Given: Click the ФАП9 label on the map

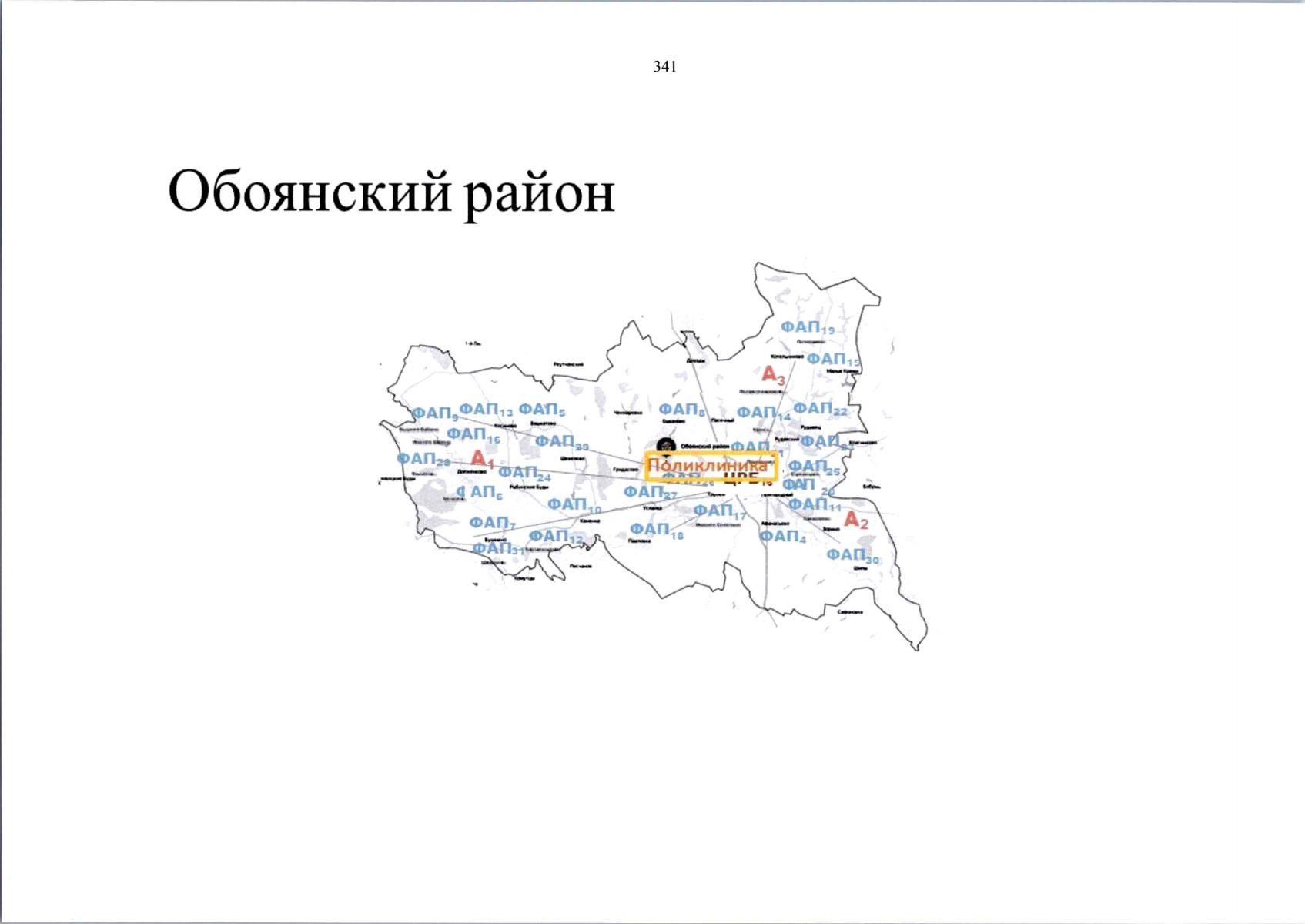Looking at the screenshot, I should tap(435, 414).
